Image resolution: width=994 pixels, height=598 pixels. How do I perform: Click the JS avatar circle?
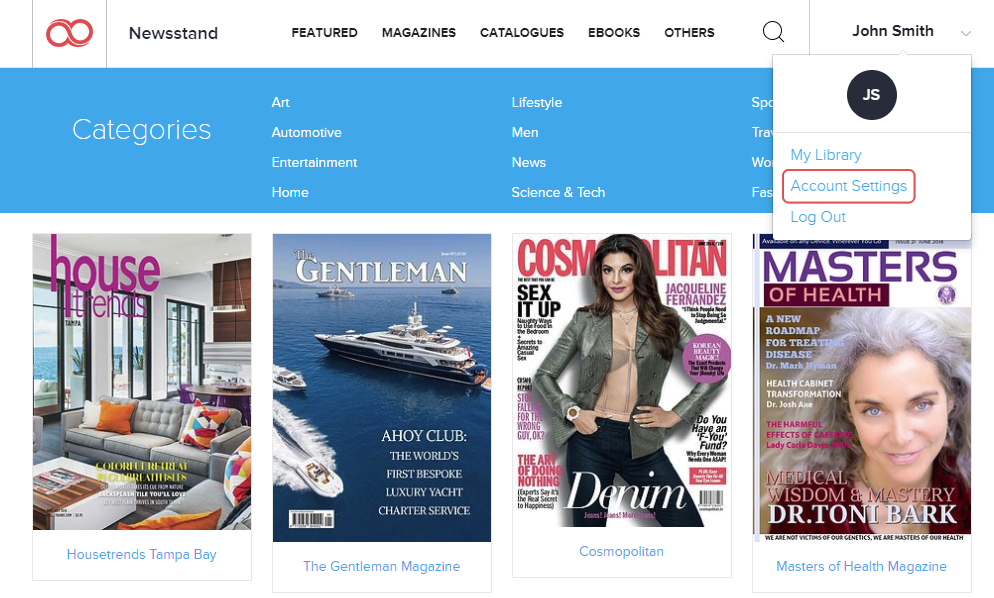click(x=871, y=95)
